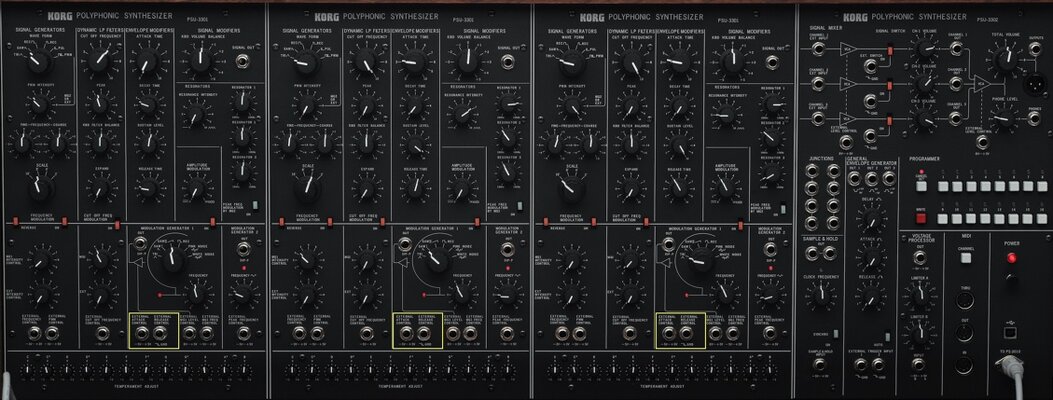1053x400 pixels.
Task: Select Programmer preset button 4
Action: tap(985, 186)
